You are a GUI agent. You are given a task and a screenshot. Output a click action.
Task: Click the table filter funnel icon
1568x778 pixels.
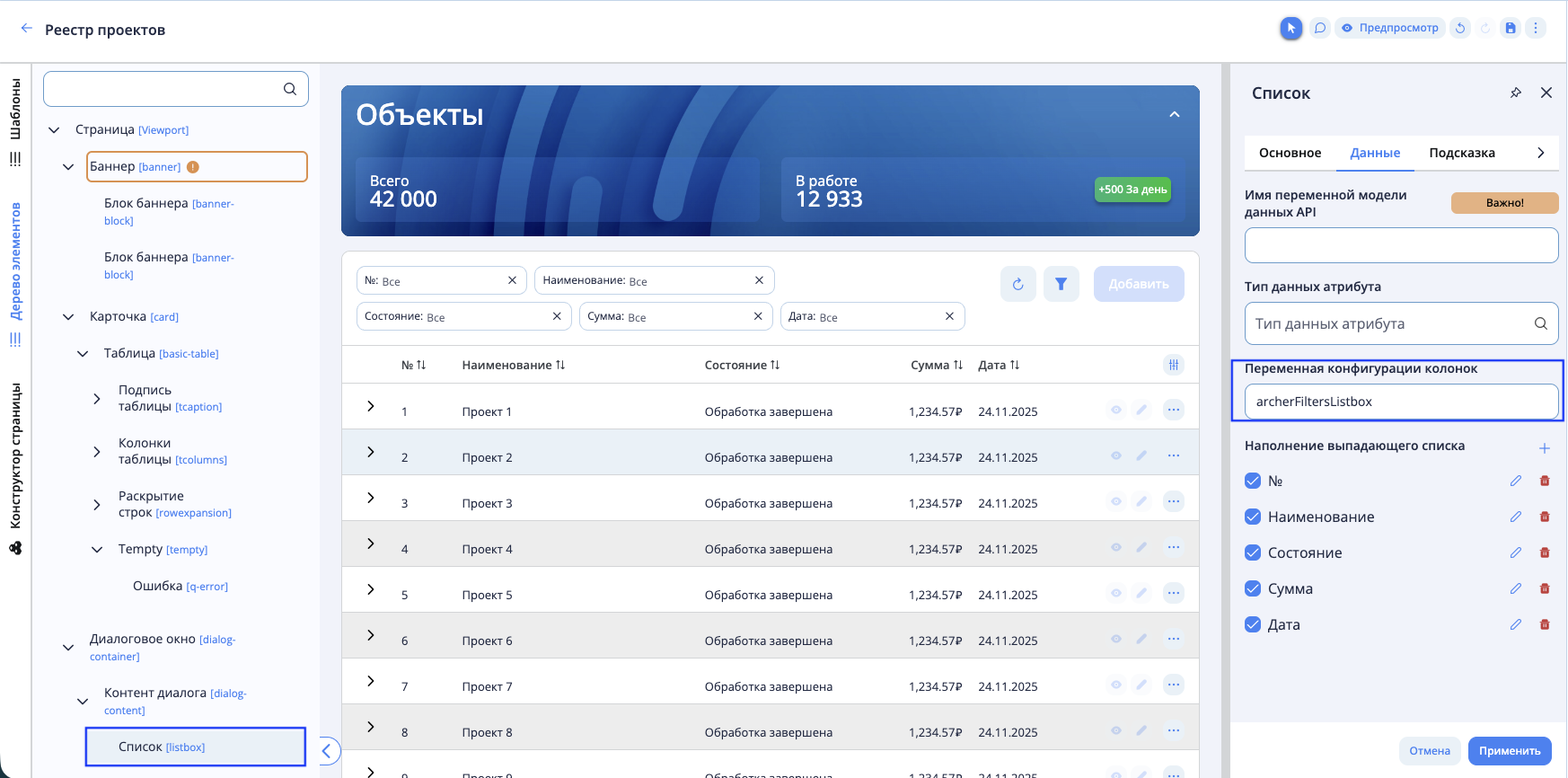click(x=1061, y=284)
